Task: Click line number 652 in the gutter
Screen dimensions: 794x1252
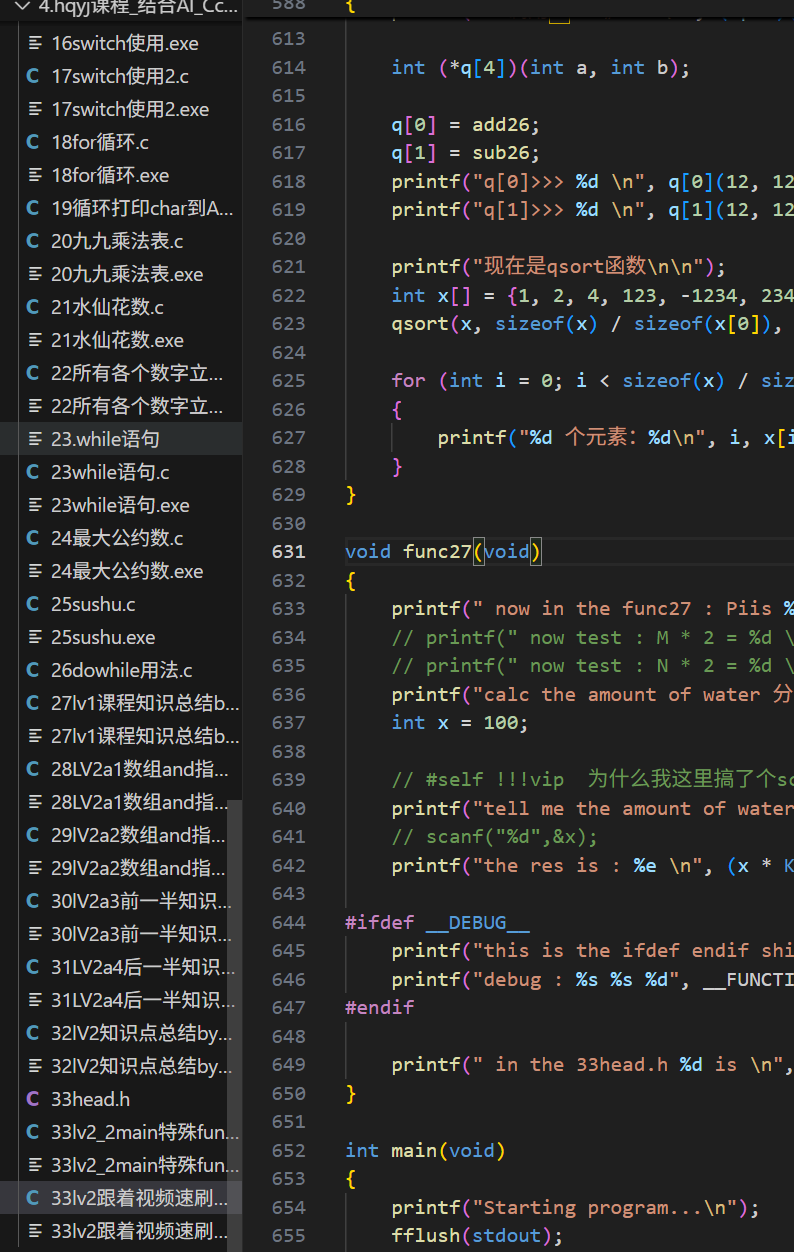Action: (x=288, y=1150)
